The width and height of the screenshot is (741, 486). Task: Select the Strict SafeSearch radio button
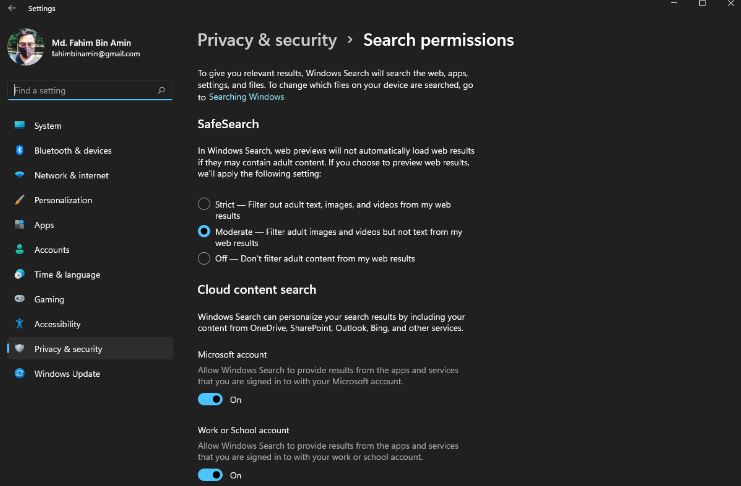(x=204, y=204)
